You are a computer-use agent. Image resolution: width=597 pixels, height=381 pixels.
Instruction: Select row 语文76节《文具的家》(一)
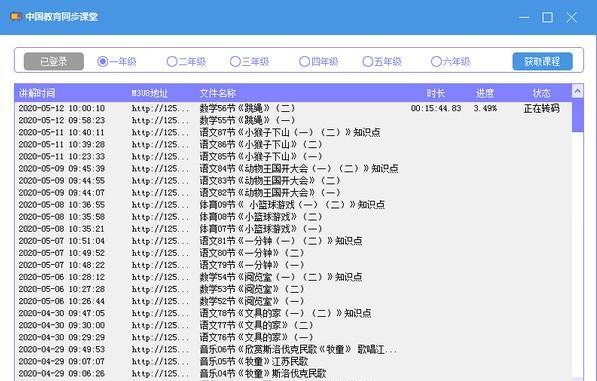(293, 337)
